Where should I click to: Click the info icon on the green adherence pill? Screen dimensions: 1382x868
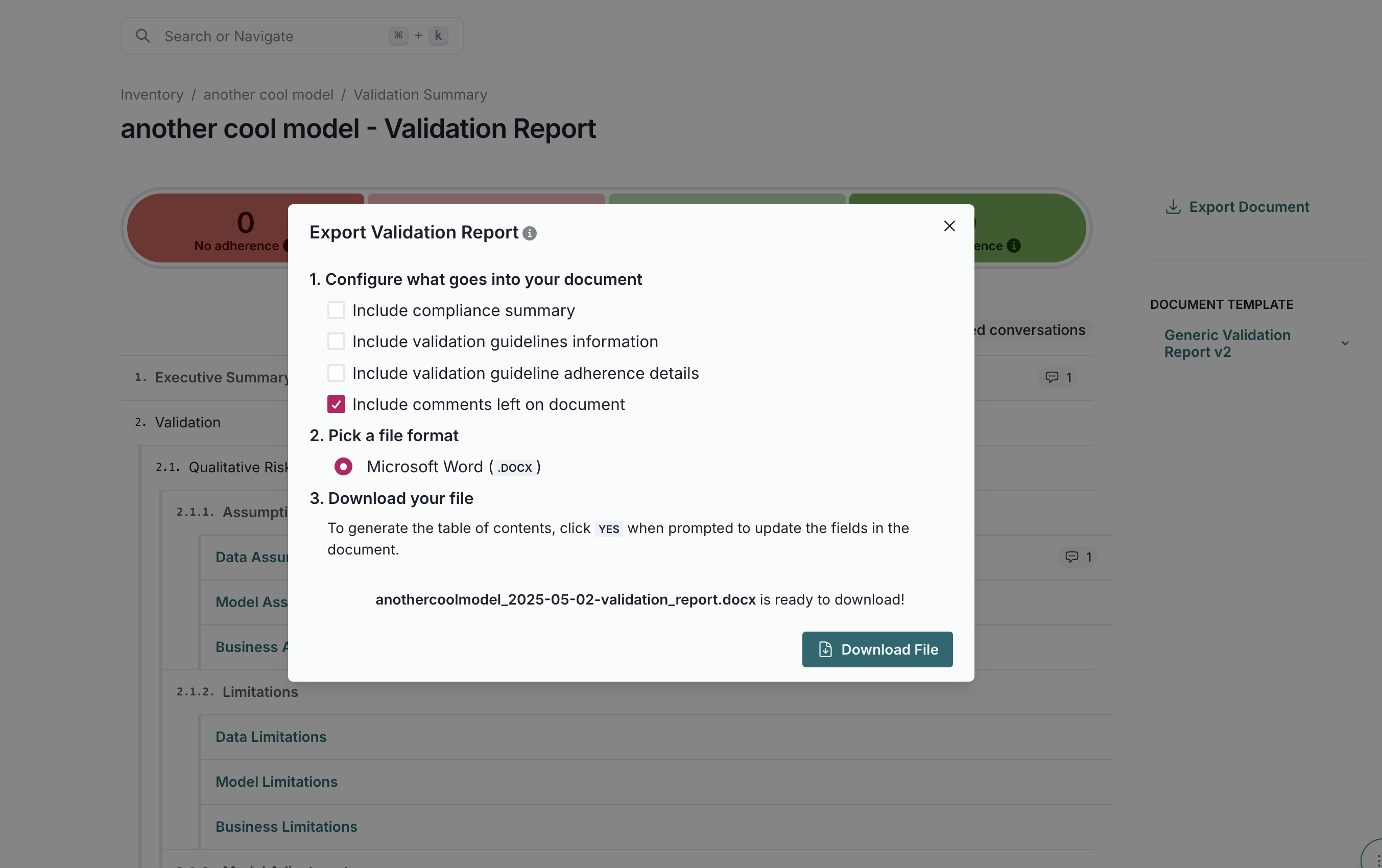pyautogui.click(x=1014, y=246)
